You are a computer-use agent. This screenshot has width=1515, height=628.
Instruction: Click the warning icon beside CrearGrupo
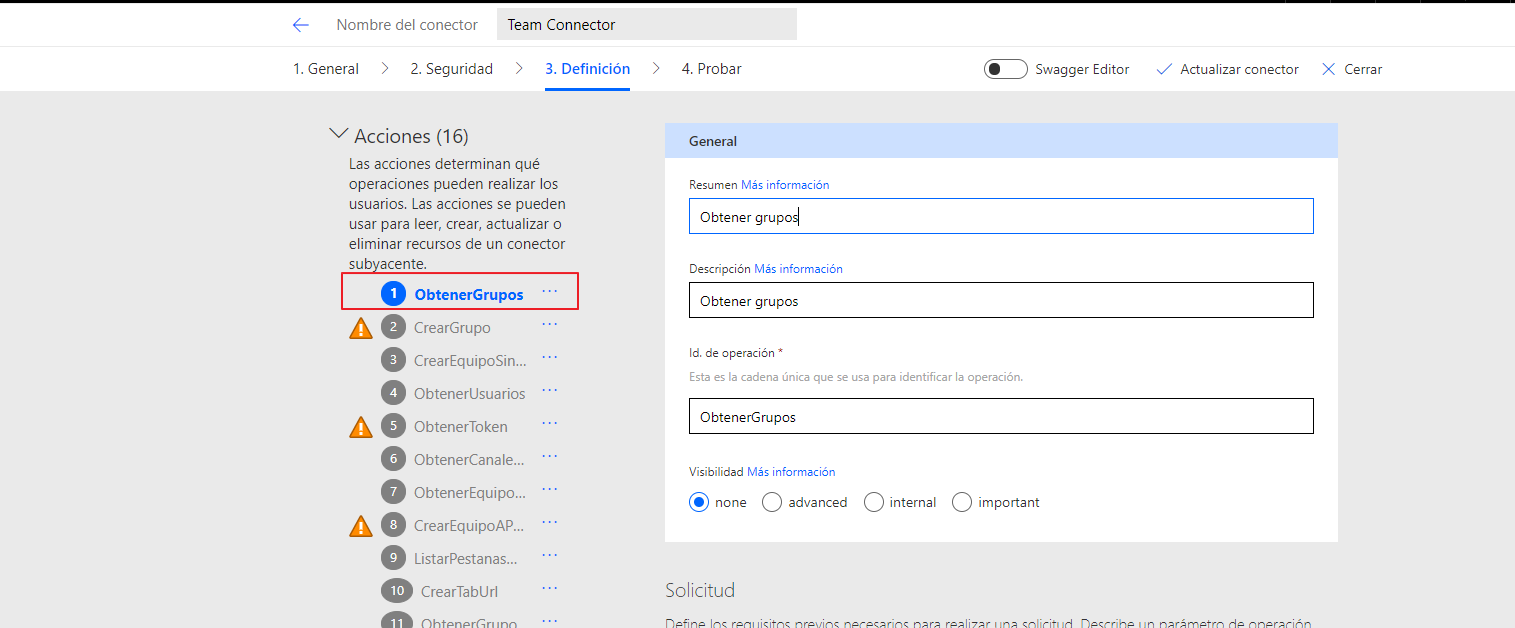pos(361,328)
